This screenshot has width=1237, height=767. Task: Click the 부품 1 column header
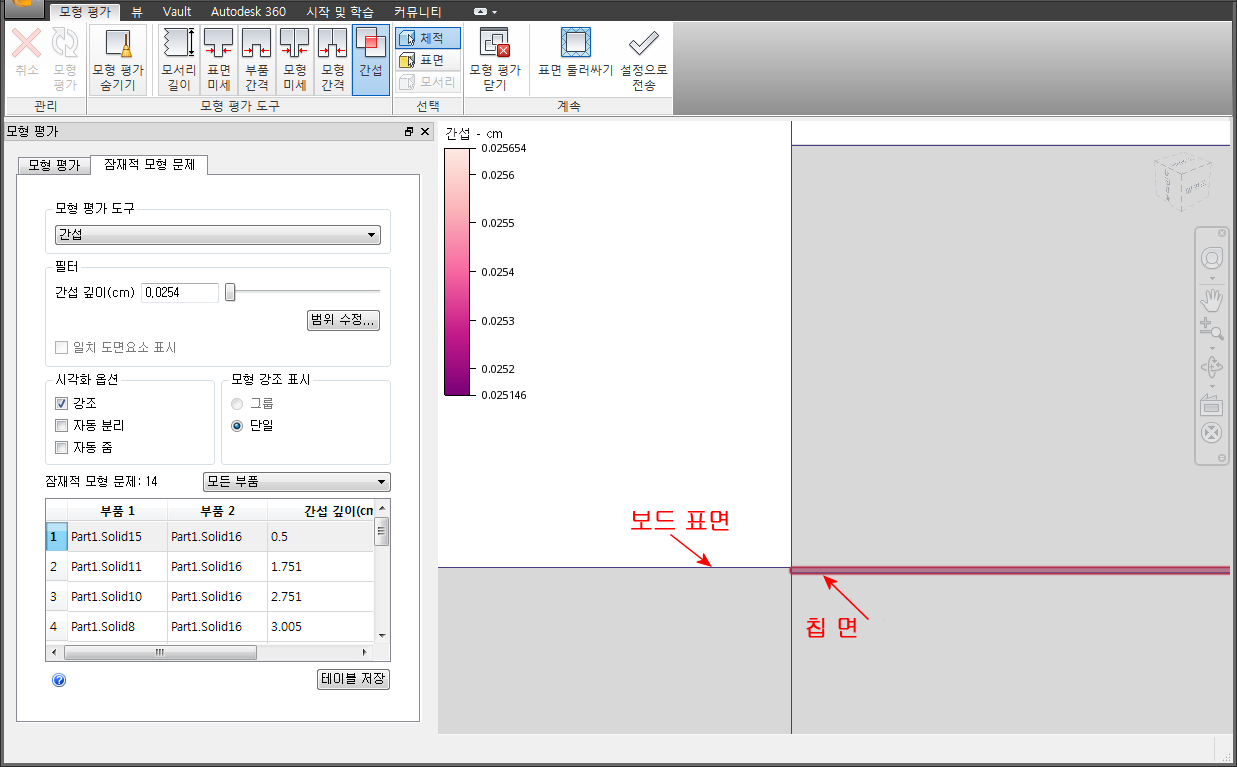[117, 510]
